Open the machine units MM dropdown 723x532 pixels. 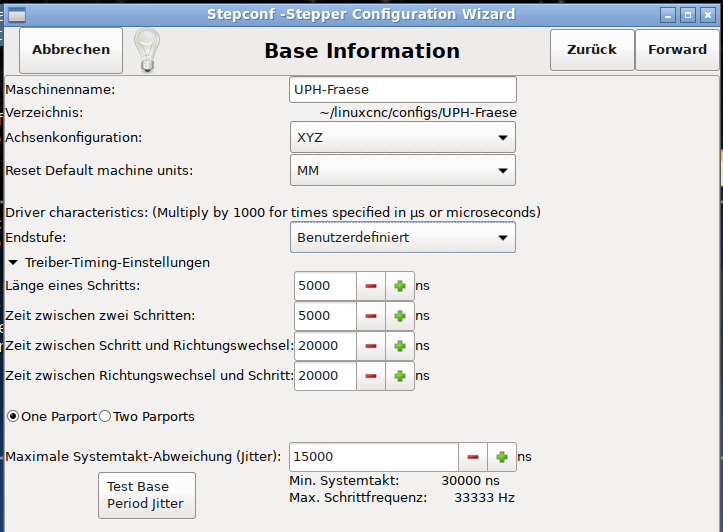(402, 170)
